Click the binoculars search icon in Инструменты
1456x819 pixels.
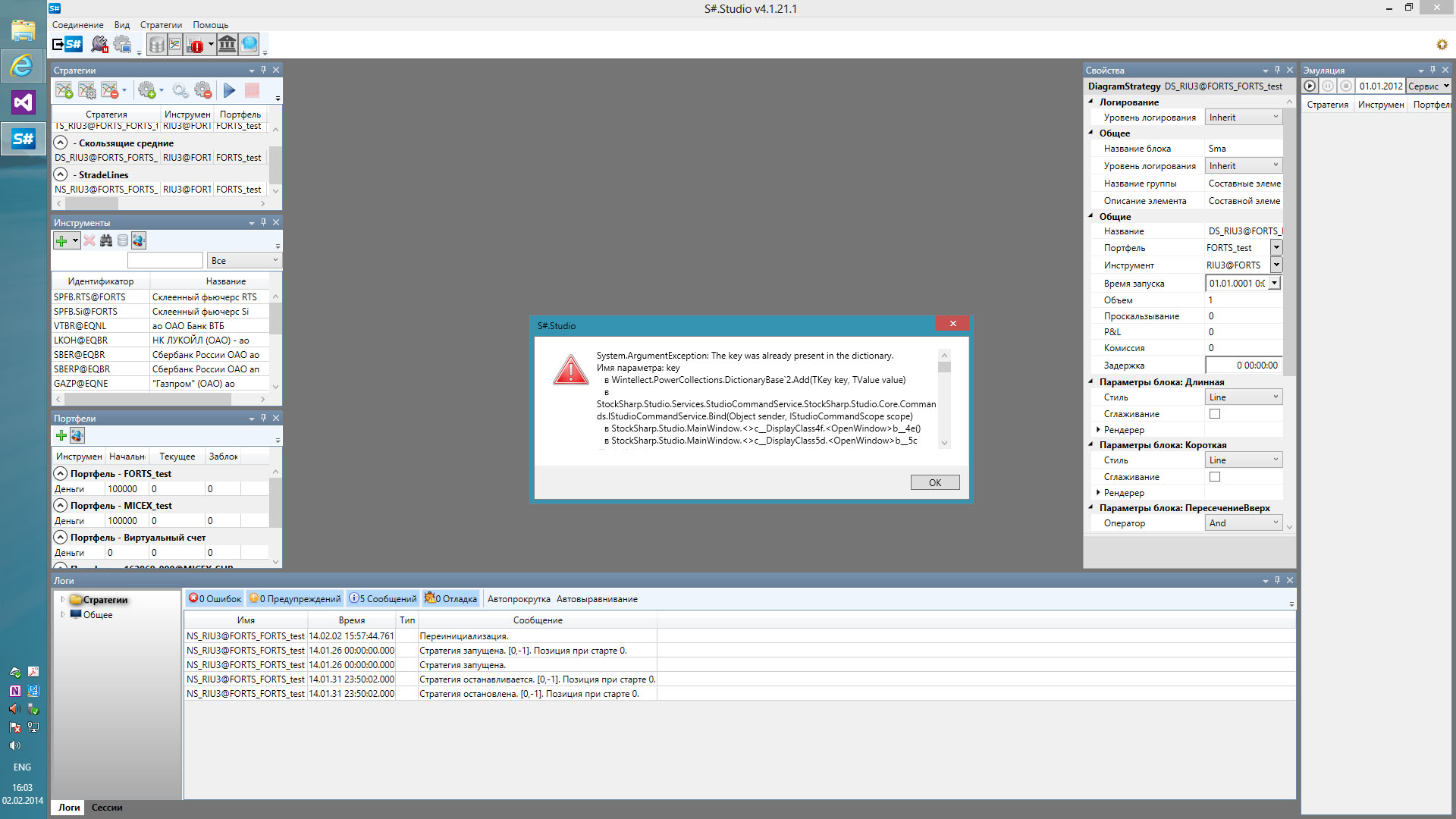(106, 241)
